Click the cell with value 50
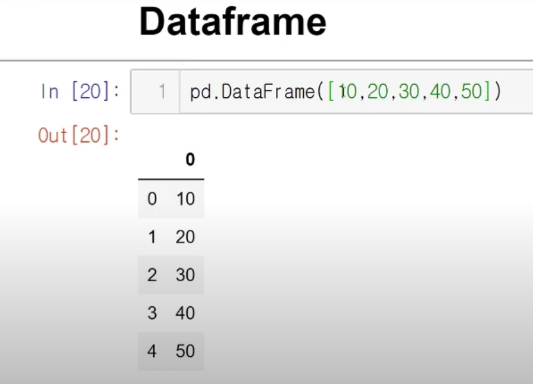This screenshot has width=533, height=384. pyautogui.click(x=185, y=351)
